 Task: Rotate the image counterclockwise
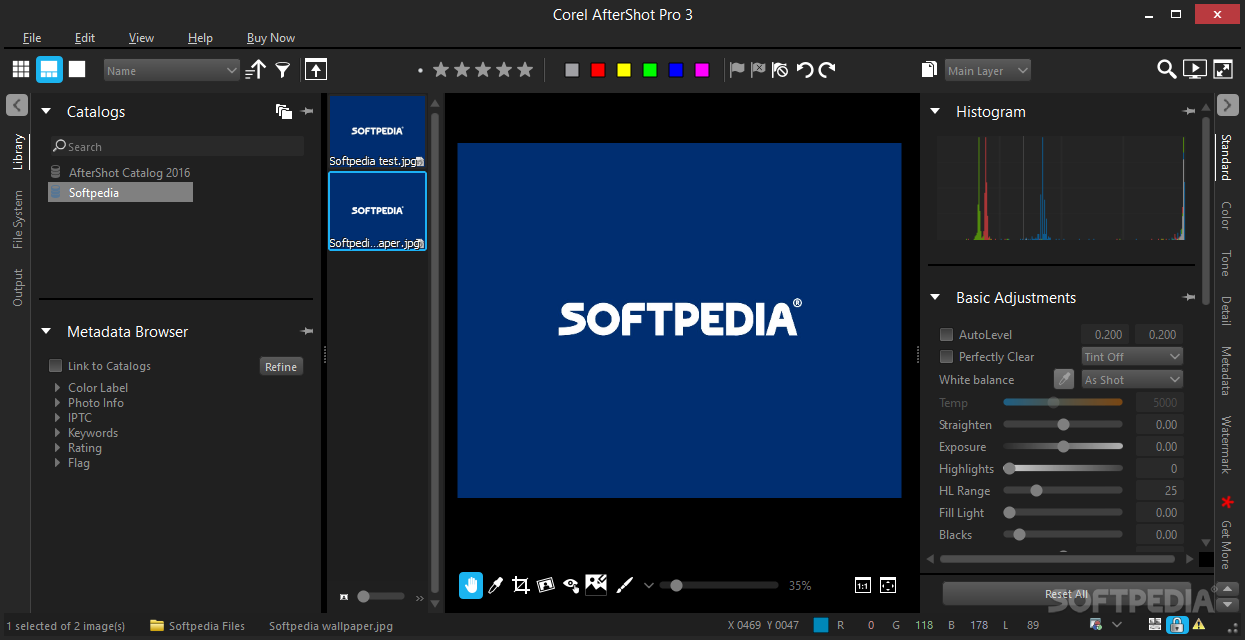click(x=804, y=70)
